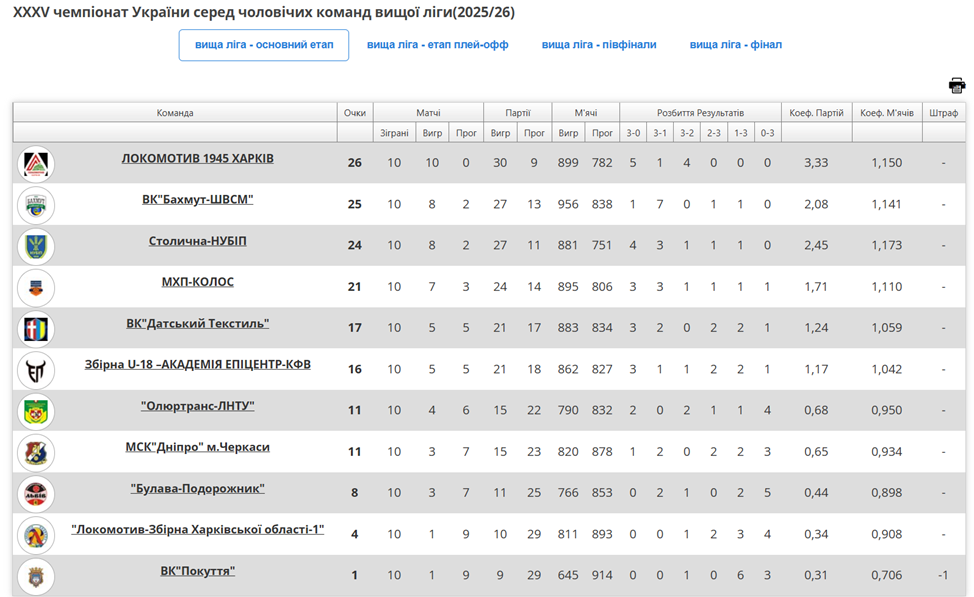Click the ВК"Датський Текстиль" team logo
Screen dimensions: 974x597
pos(36,329)
